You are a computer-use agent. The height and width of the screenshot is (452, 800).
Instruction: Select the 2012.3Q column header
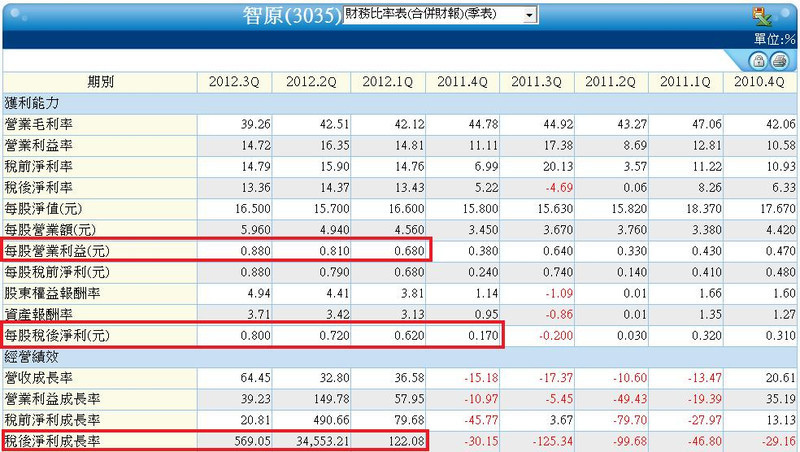[234, 82]
